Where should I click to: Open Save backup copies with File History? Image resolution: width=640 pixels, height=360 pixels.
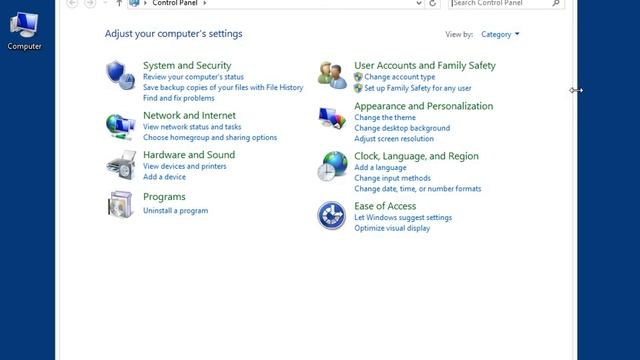coord(223,87)
